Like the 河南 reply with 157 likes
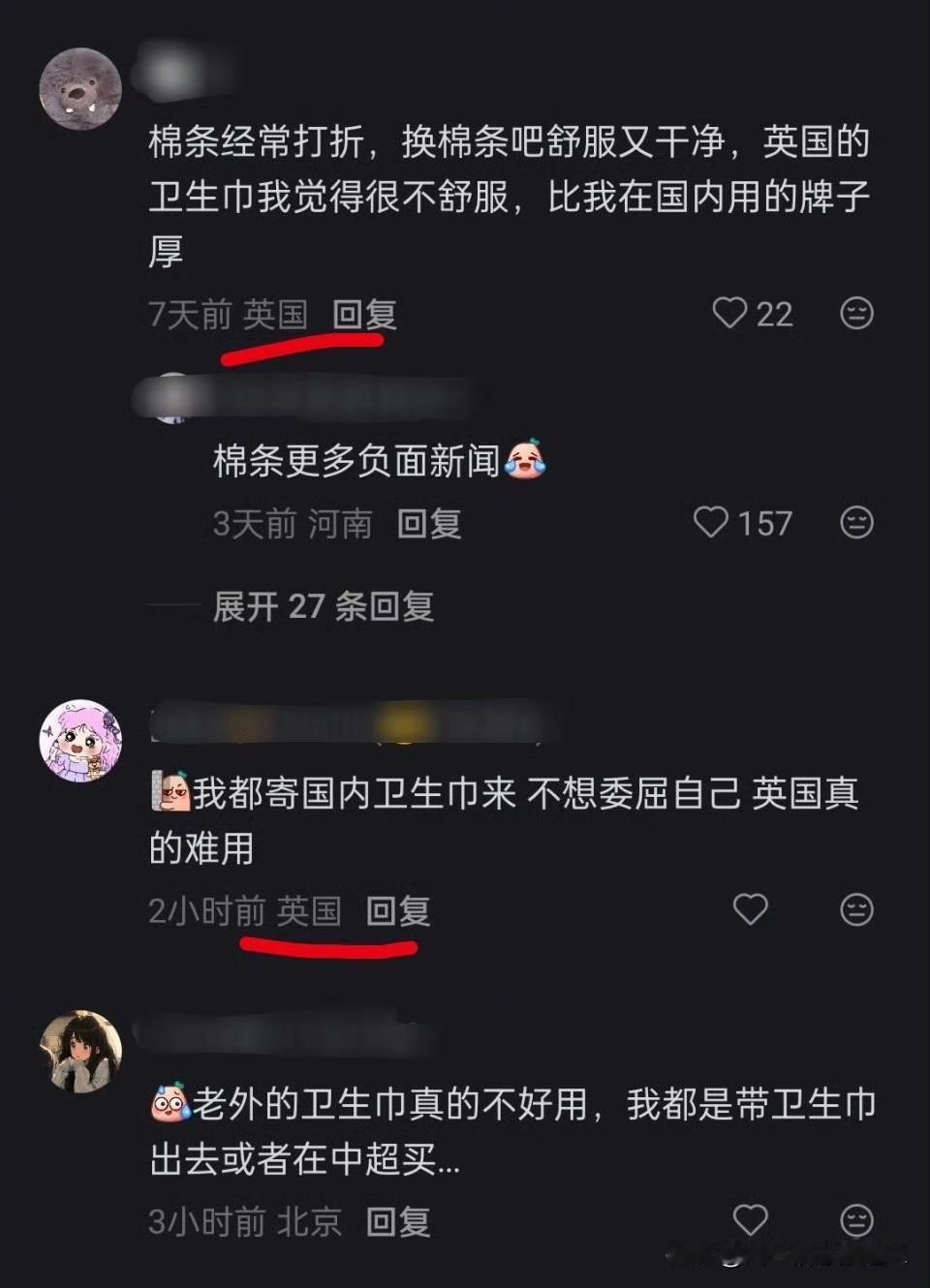 (710, 522)
